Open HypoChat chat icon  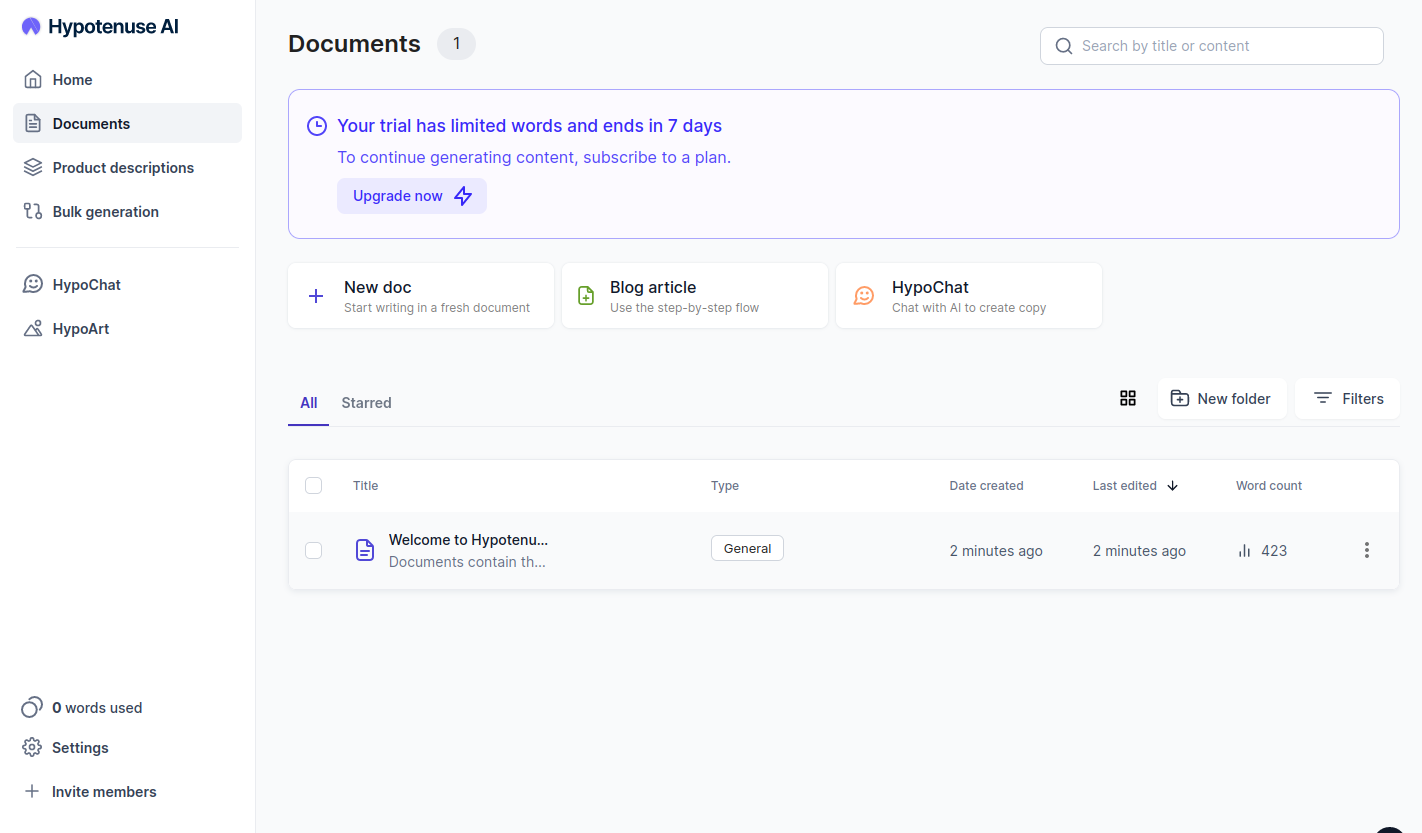[33, 284]
